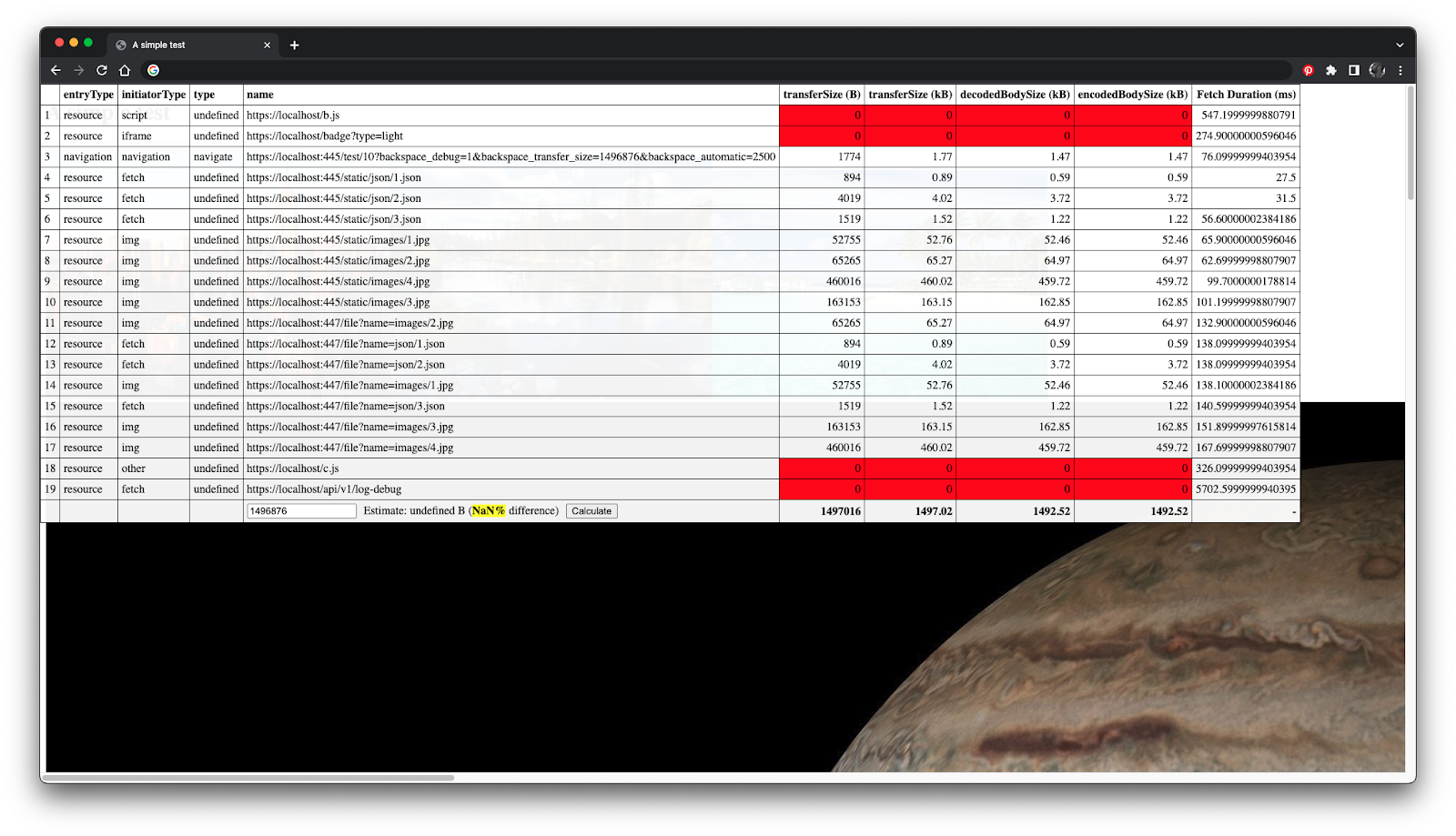Click the '1774' transferSize cell
1456x836 pixels.
(x=822, y=157)
